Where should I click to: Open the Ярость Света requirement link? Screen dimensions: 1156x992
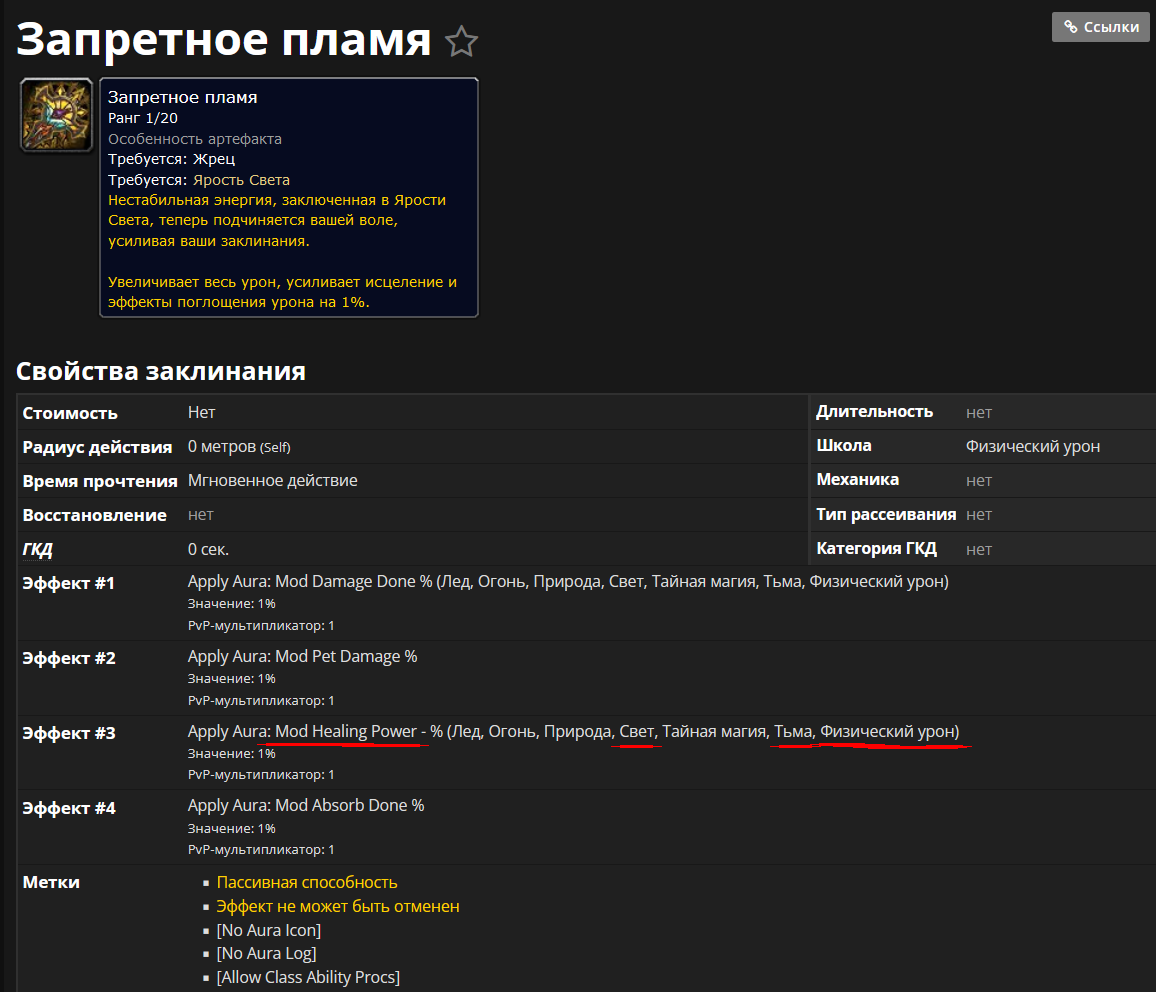[x=241, y=180]
